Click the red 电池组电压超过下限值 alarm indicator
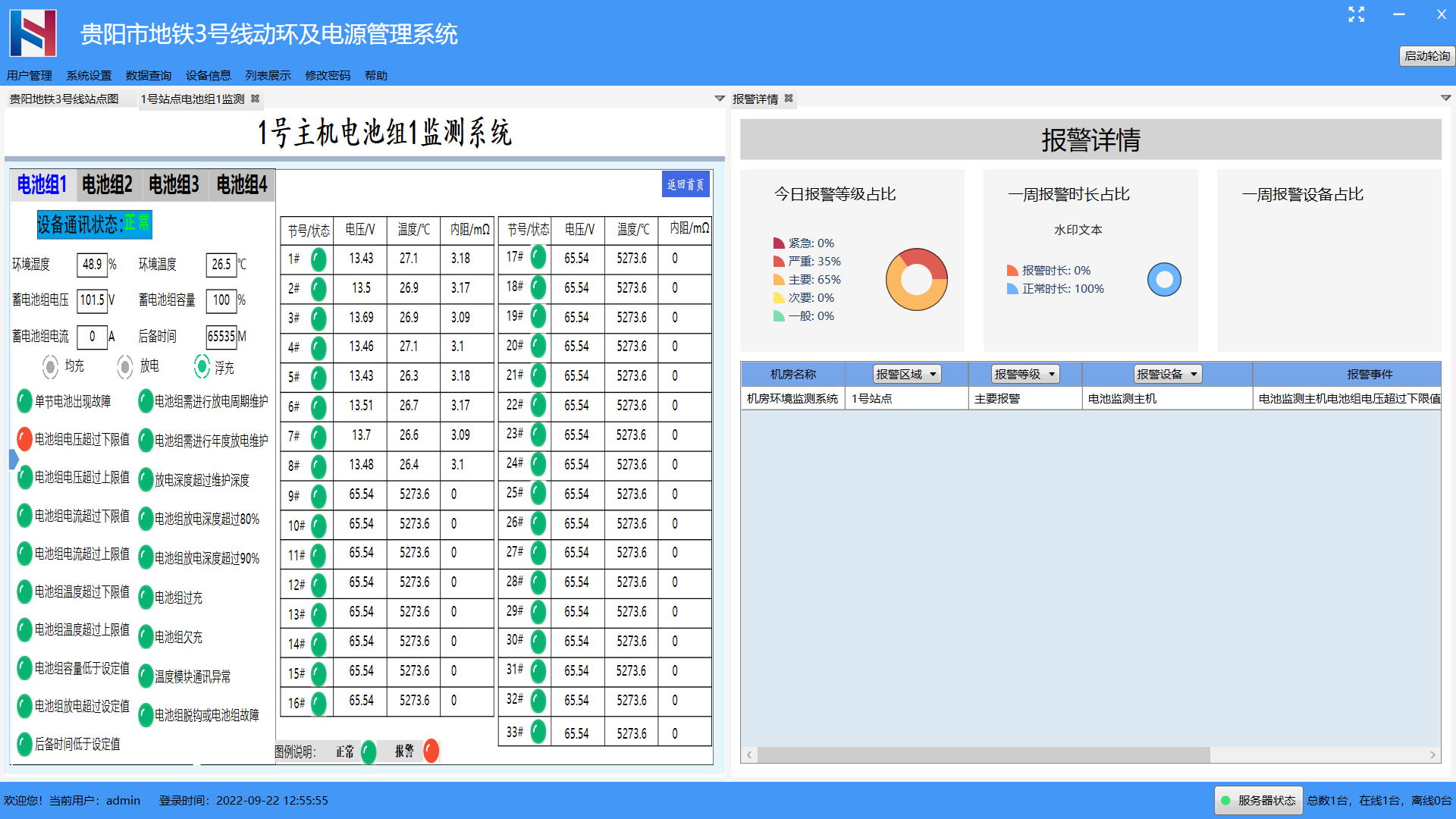The width and height of the screenshot is (1456, 819). [24, 438]
